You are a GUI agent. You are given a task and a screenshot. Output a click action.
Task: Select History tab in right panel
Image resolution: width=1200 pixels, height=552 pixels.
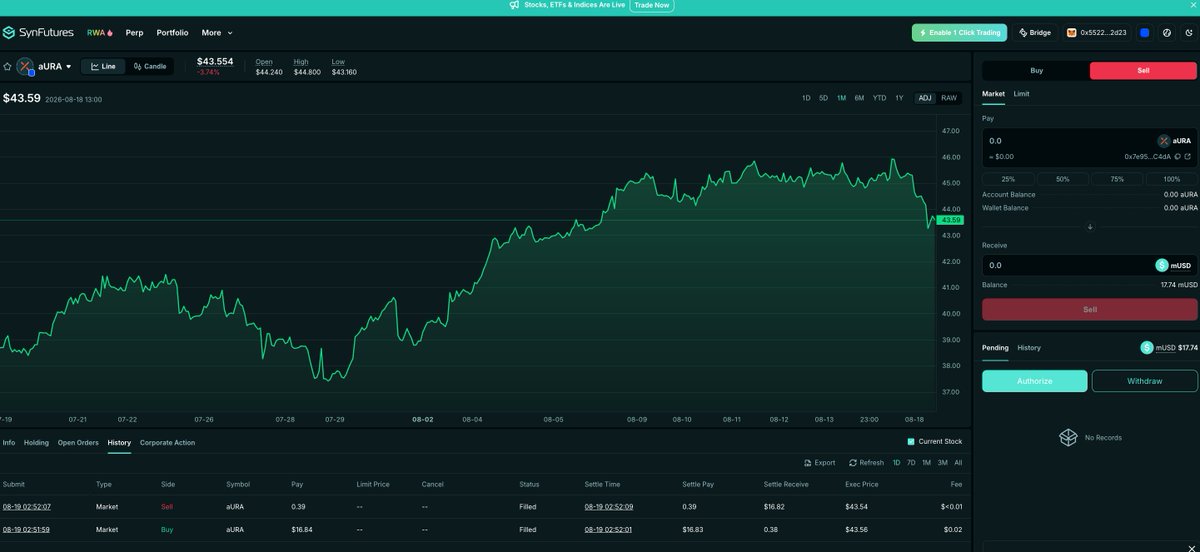[x=1029, y=348]
